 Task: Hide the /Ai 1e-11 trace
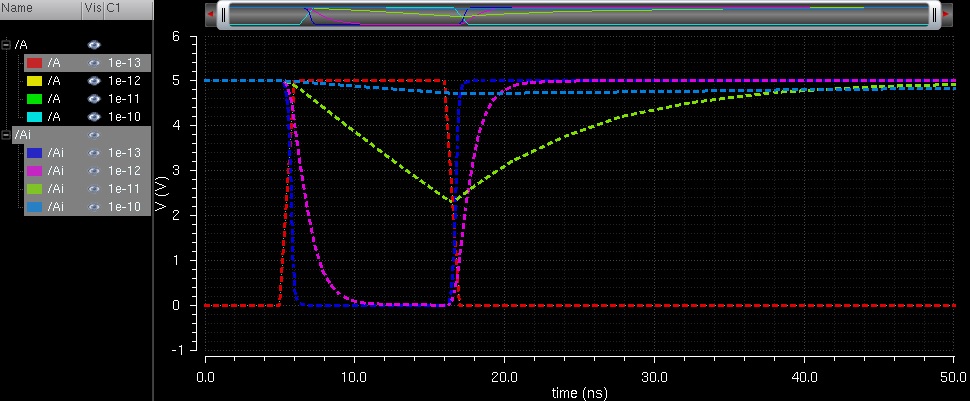pyautogui.click(x=94, y=189)
